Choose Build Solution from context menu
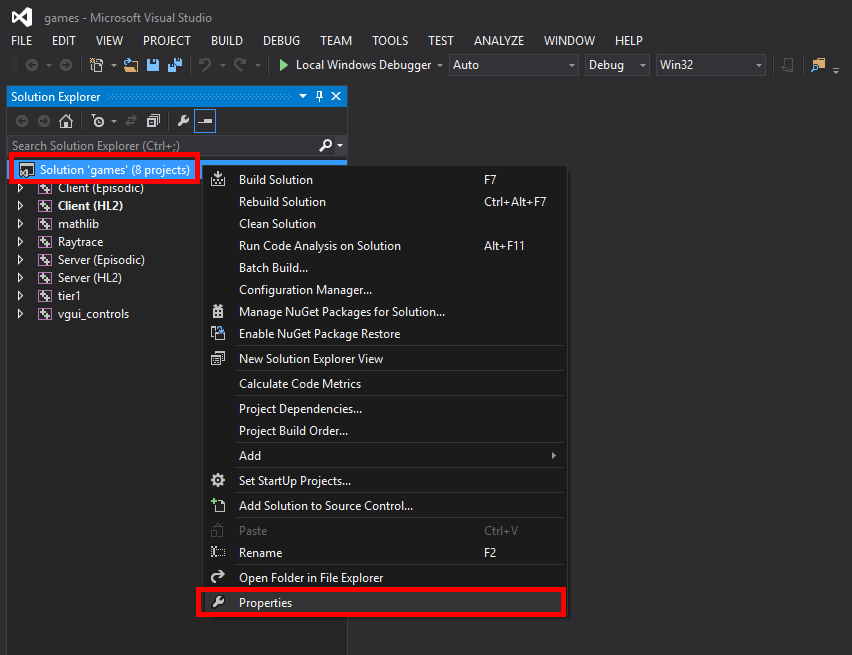Image resolution: width=852 pixels, height=655 pixels. [x=384, y=180]
